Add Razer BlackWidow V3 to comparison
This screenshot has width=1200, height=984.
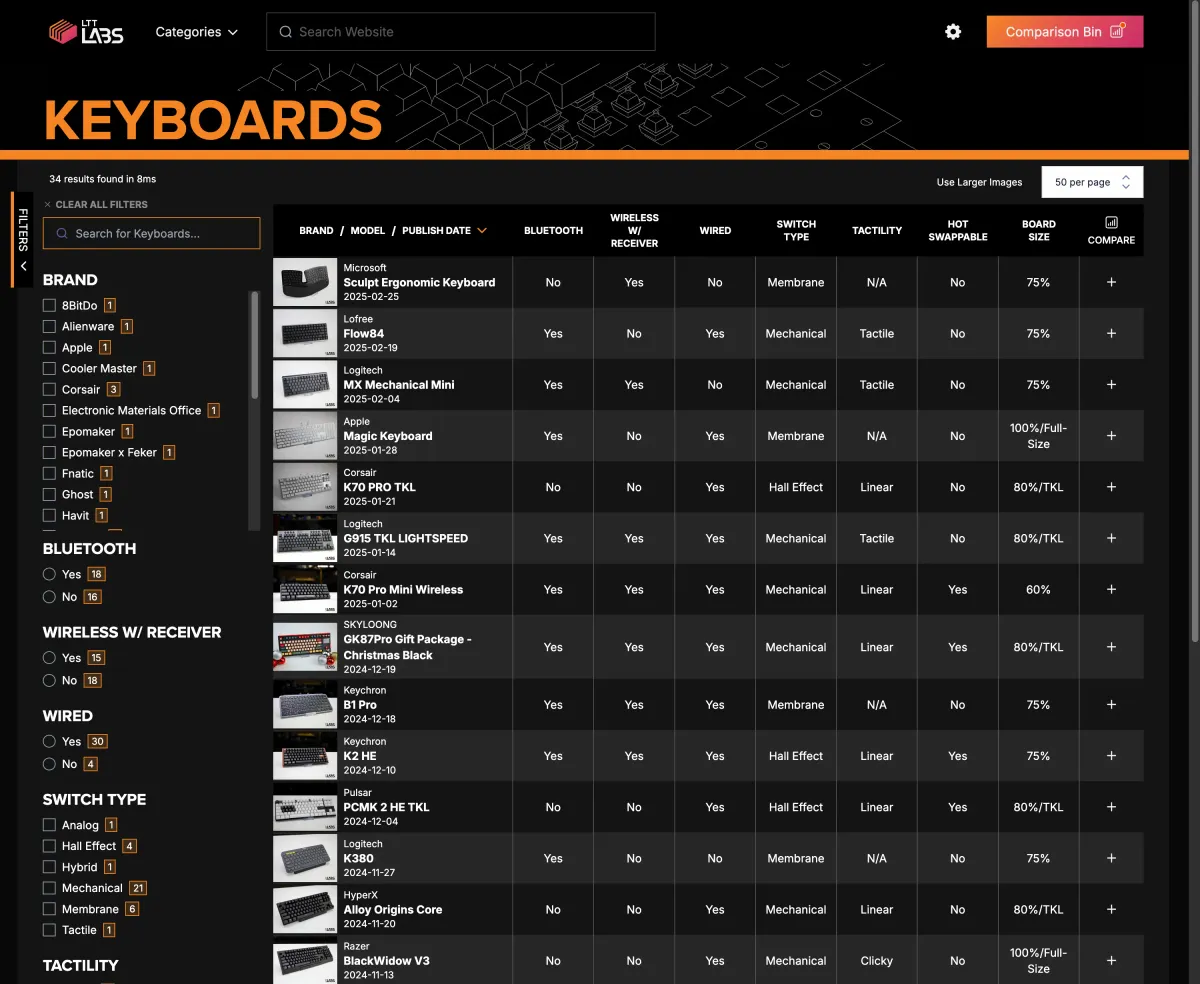click(1111, 961)
